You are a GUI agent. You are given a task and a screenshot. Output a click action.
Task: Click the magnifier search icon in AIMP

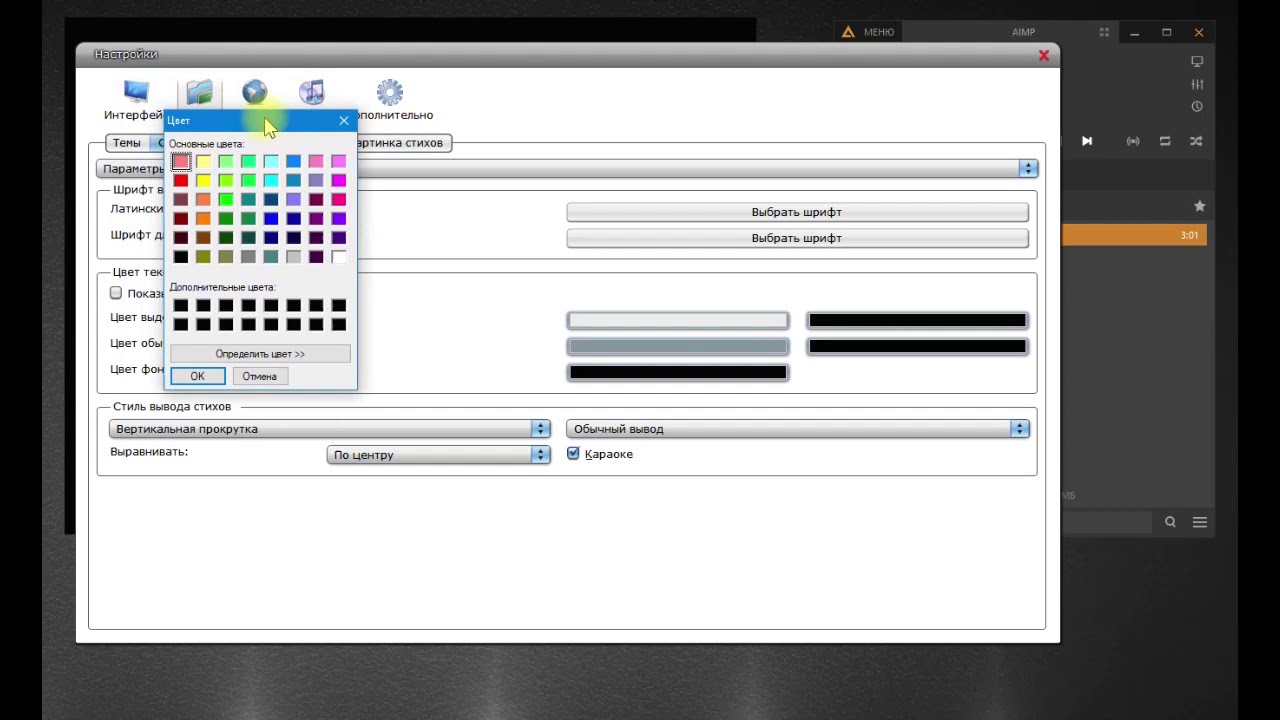tap(1170, 522)
